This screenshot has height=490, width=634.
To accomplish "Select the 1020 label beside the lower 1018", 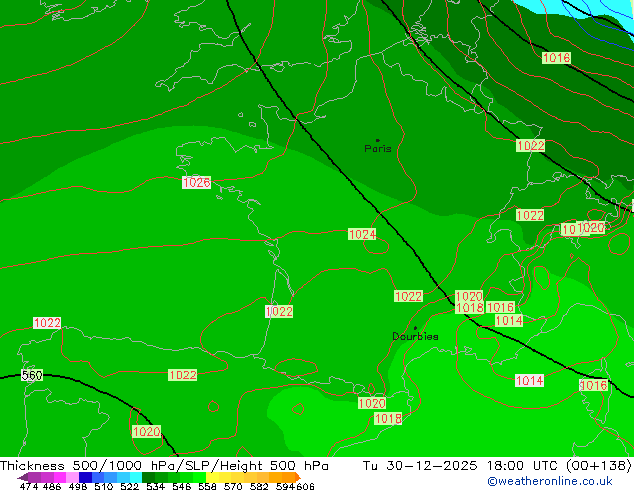I will pyautogui.click(x=372, y=403).
